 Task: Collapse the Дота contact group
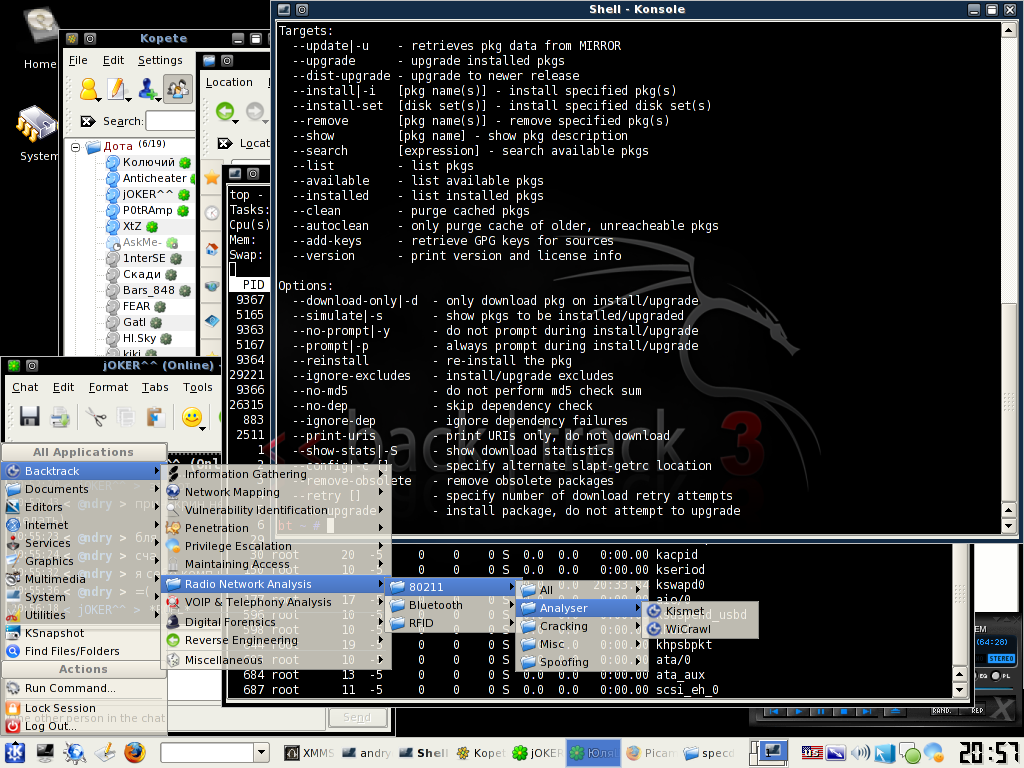click(76, 146)
